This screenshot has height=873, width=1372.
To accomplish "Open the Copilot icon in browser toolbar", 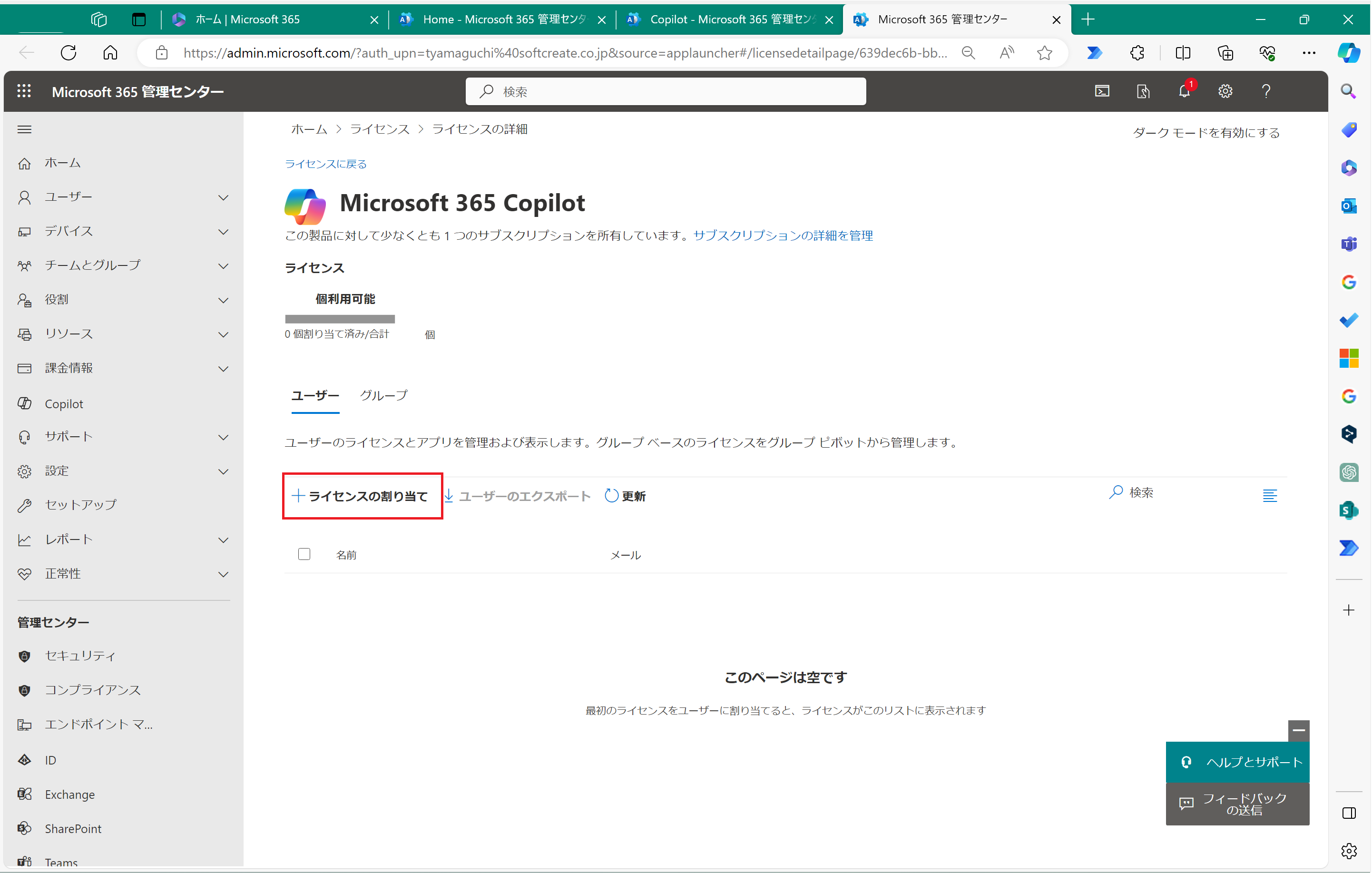I will click(x=1349, y=53).
